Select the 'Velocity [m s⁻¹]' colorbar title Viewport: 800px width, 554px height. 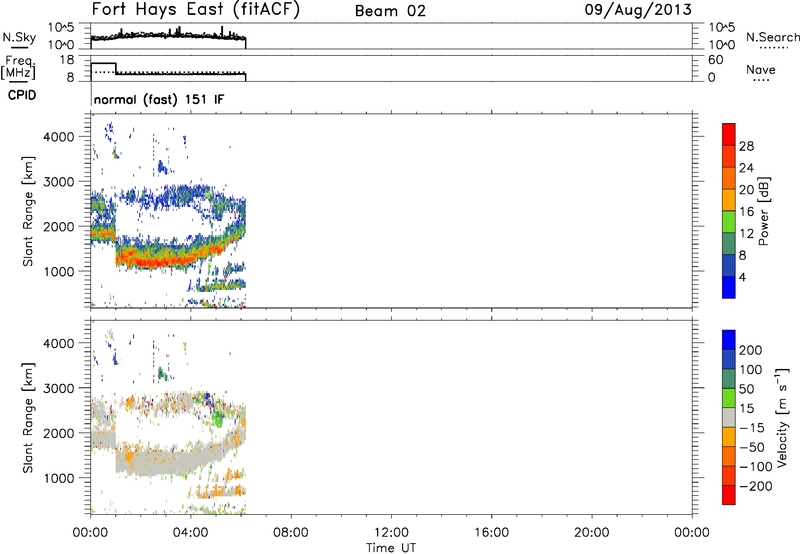pos(782,417)
